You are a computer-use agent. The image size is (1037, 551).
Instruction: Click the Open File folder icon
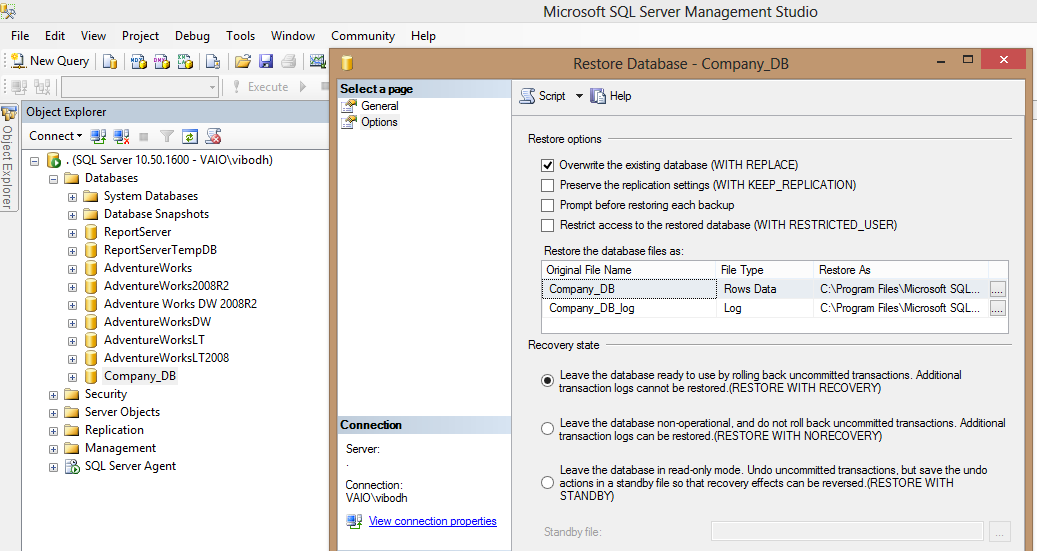(242, 61)
